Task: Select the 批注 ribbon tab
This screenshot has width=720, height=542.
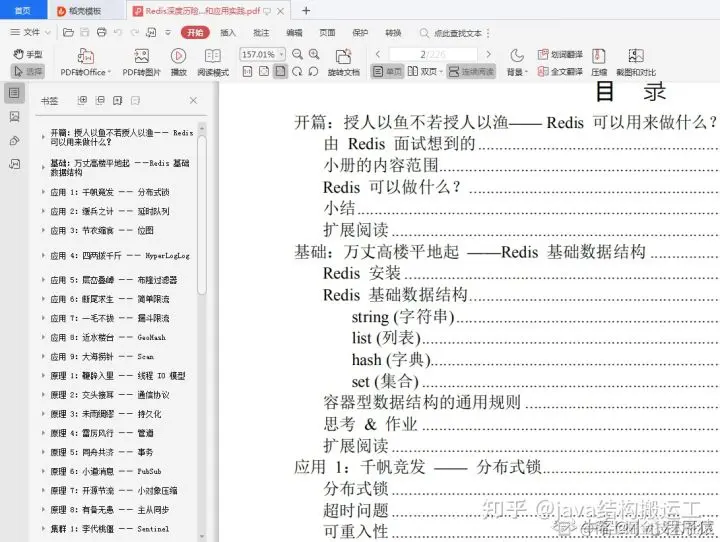Action: 261,33
